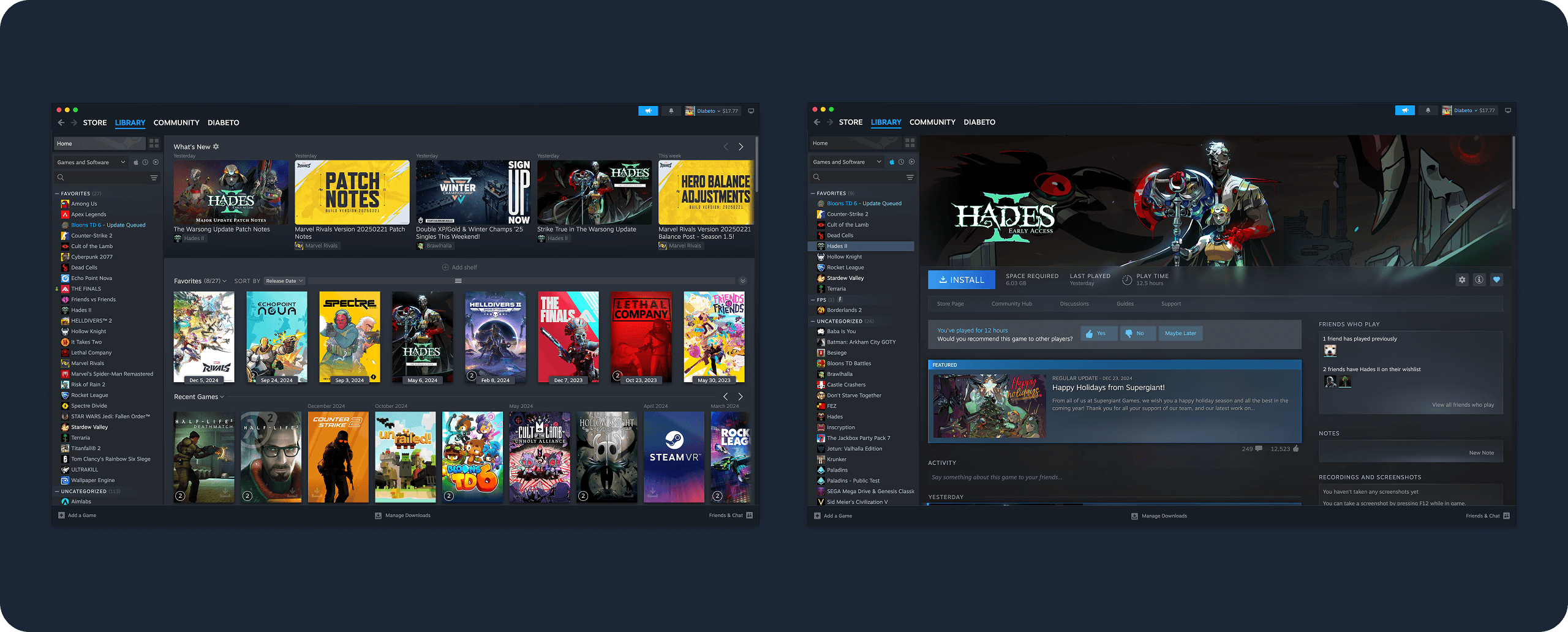Switch to collections grid view in left window
Screen dimensions: 1568x632
point(154,143)
